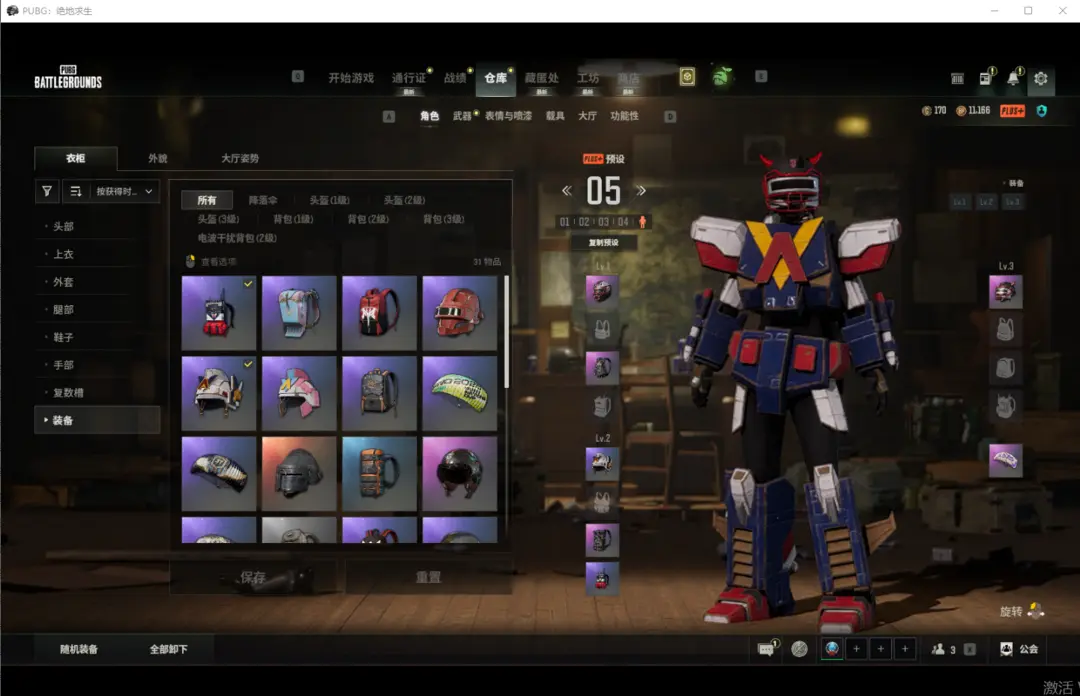Open the settings gear icon
The image size is (1080, 696).
[1041, 78]
